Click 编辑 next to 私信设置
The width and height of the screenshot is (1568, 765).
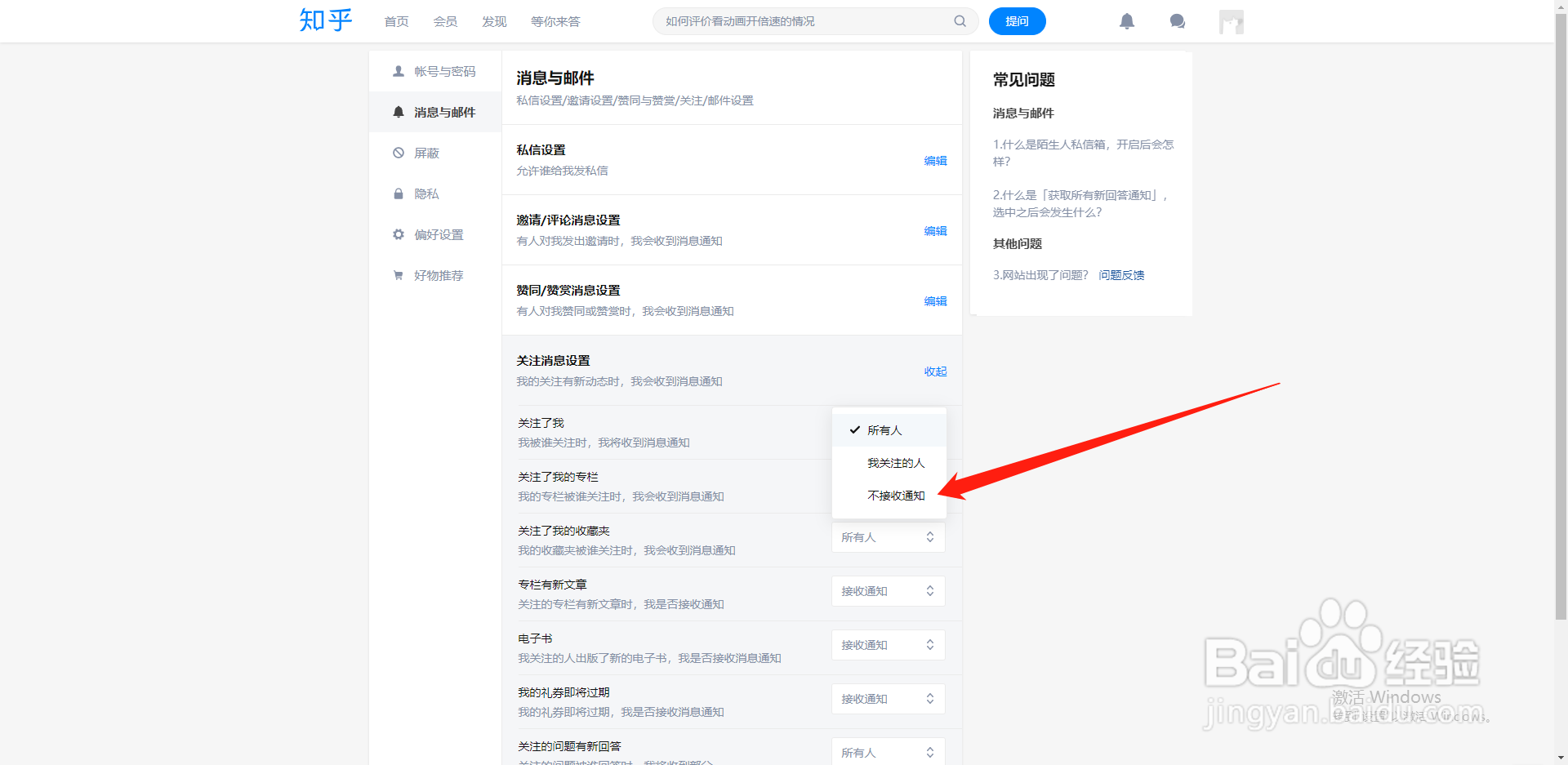click(x=936, y=161)
